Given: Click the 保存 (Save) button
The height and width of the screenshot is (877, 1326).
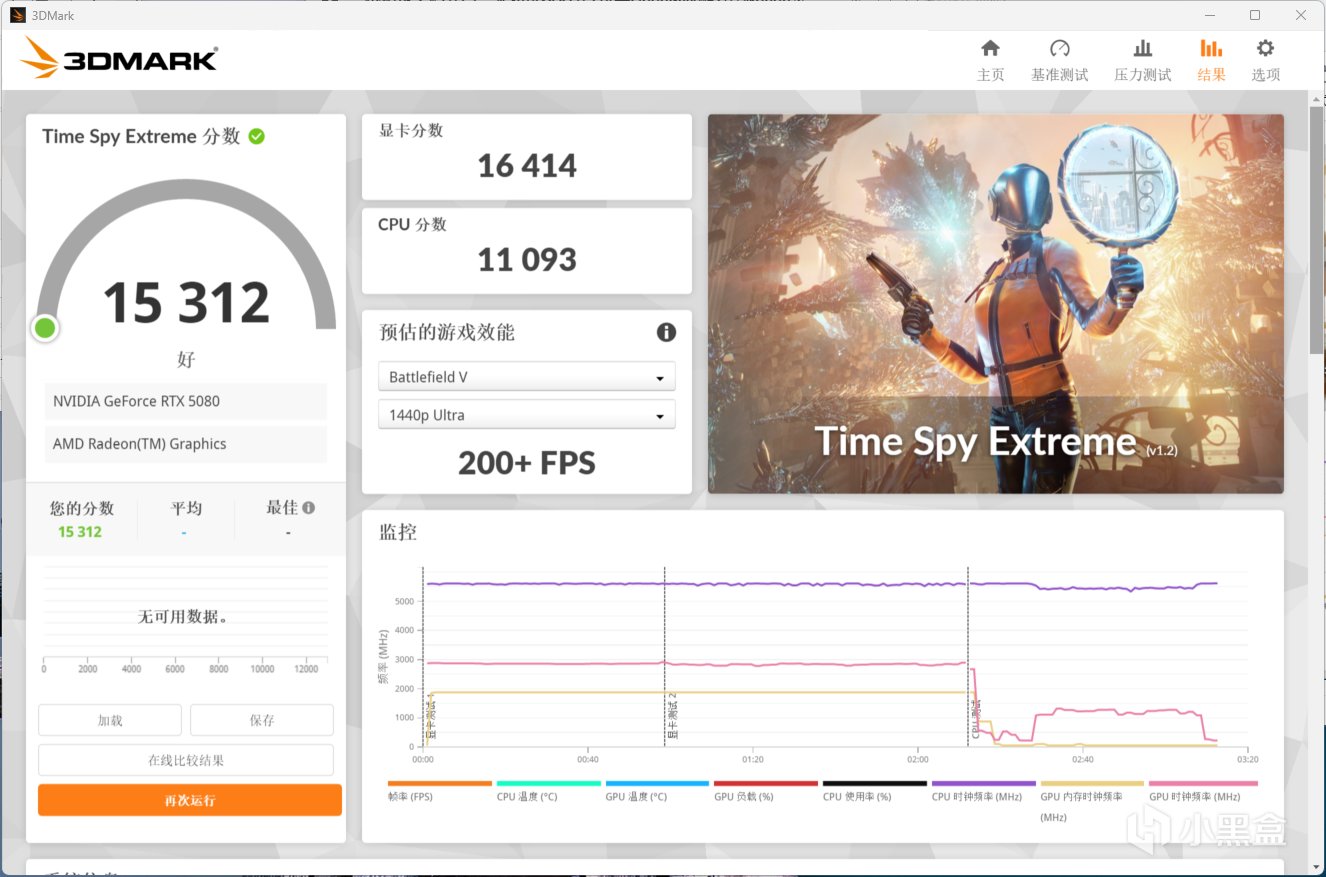Looking at the screenshot, I should coord(262,720).
